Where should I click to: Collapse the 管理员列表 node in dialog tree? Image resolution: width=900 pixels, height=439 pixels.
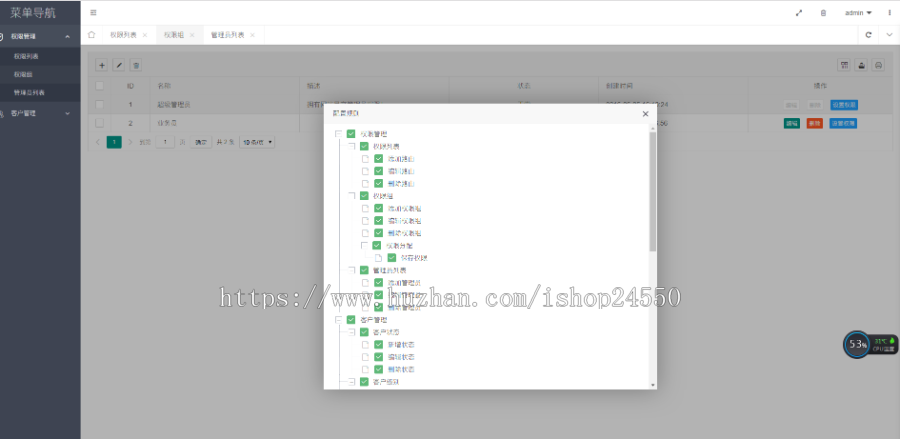[351, 270]
